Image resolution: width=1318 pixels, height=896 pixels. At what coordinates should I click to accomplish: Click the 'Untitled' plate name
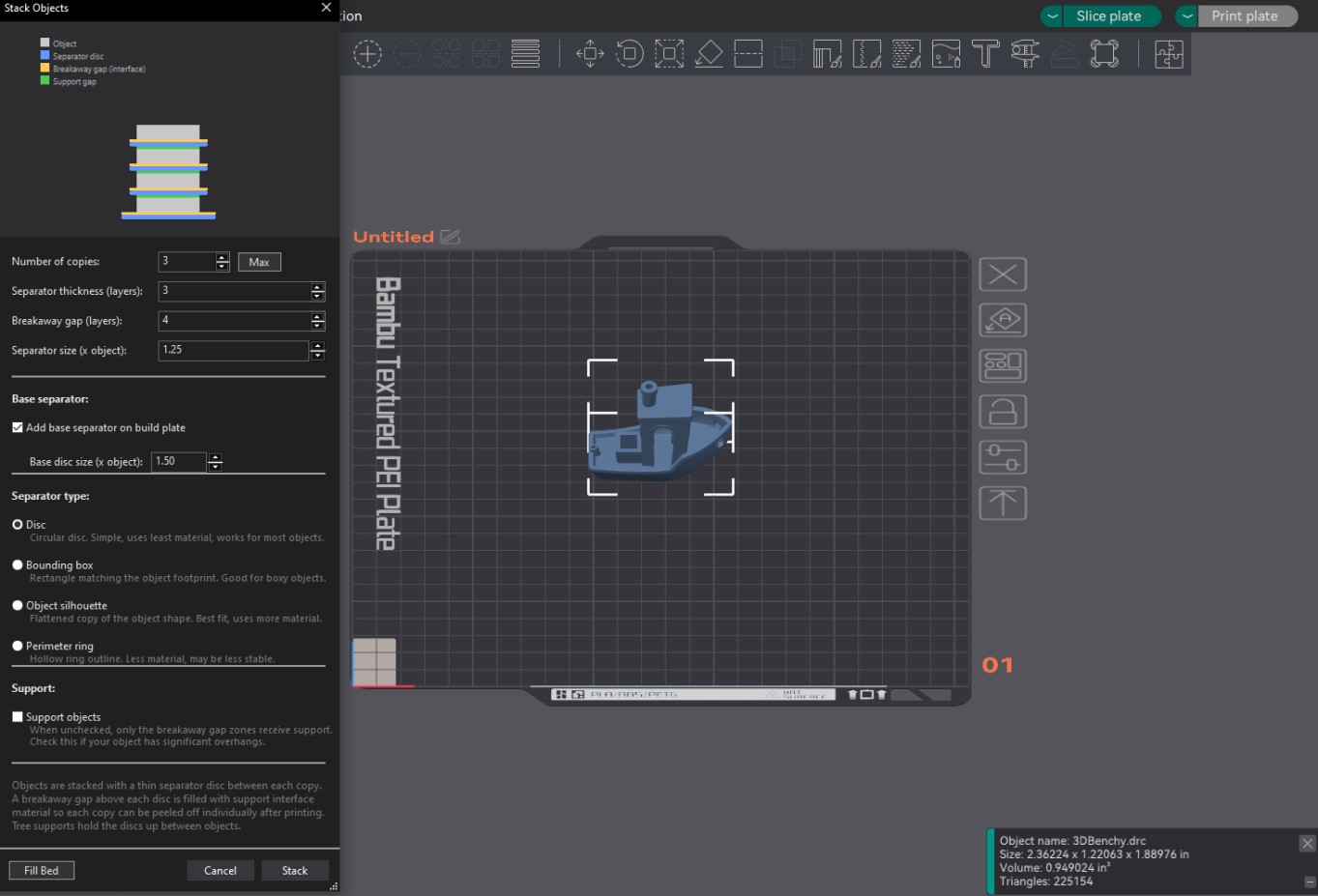click(x=394, y=237)
